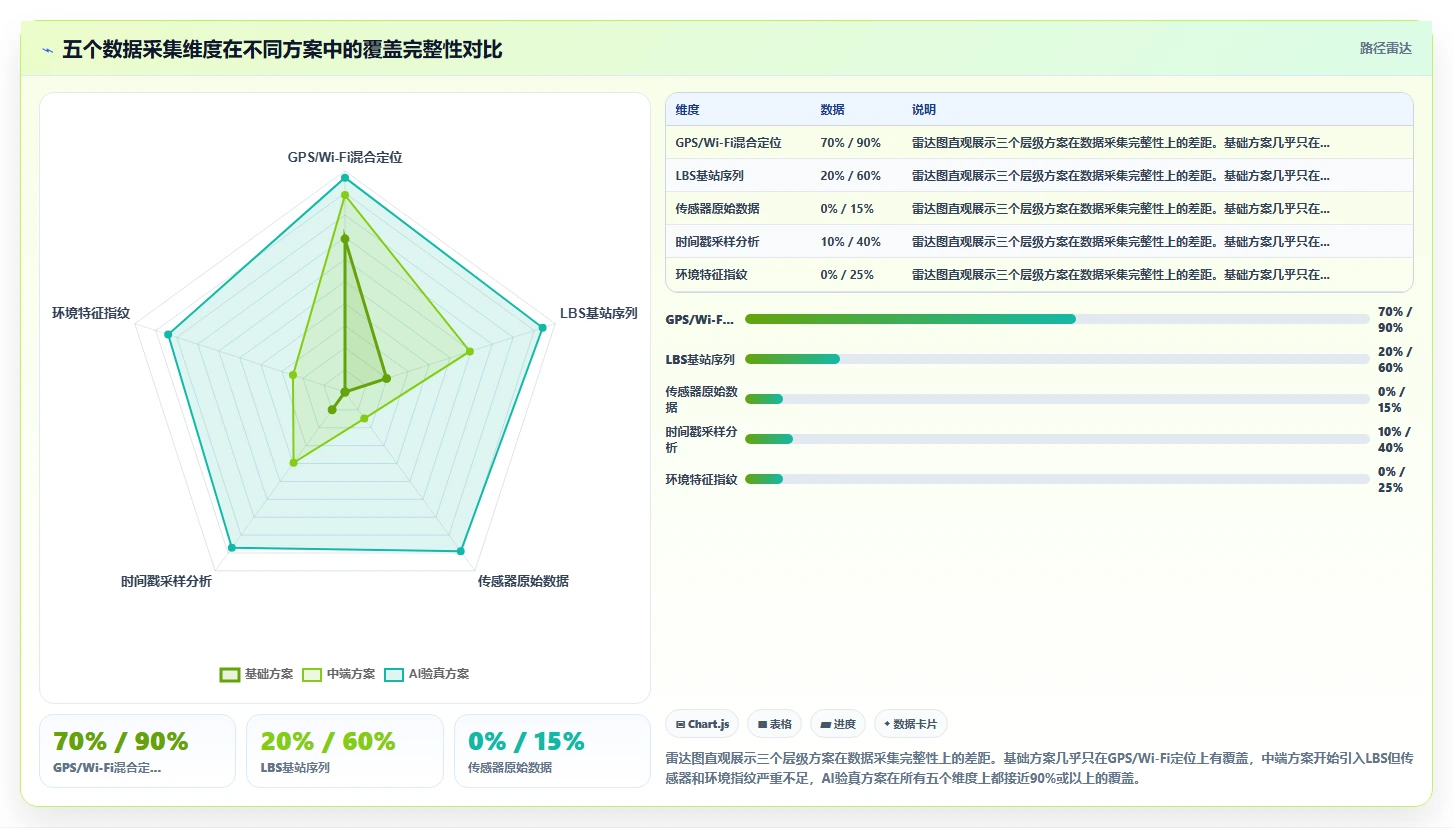The image size is (1453, 828).
Task: Open the 数据卡片 chip
Action: pyautogui.click(x=911, y=724)
